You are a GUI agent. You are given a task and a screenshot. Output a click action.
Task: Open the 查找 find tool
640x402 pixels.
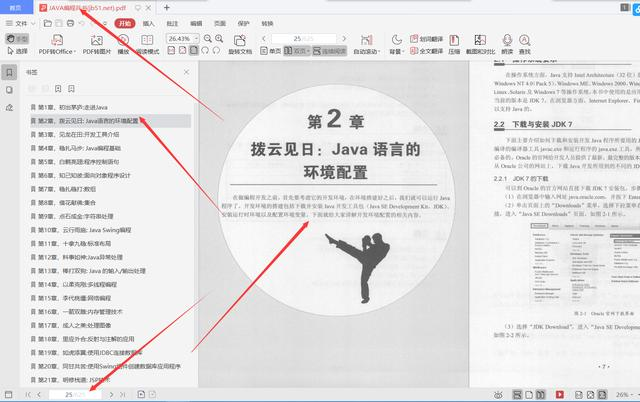[x=524, y=44]
